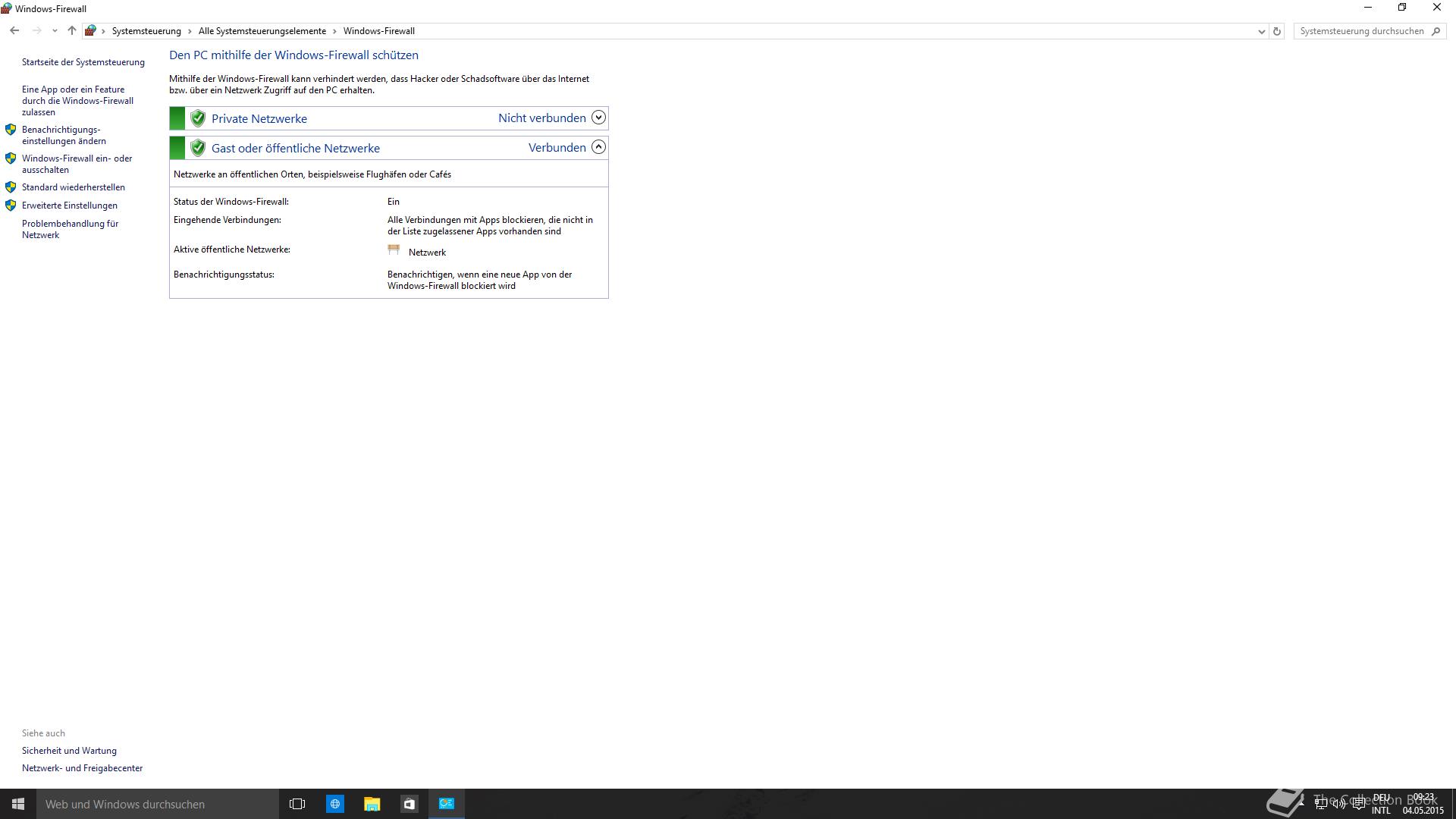Open Startseite der Systemsteuerung link
This screenshot has height=819, width=1456.
click(x=83, y=62)
